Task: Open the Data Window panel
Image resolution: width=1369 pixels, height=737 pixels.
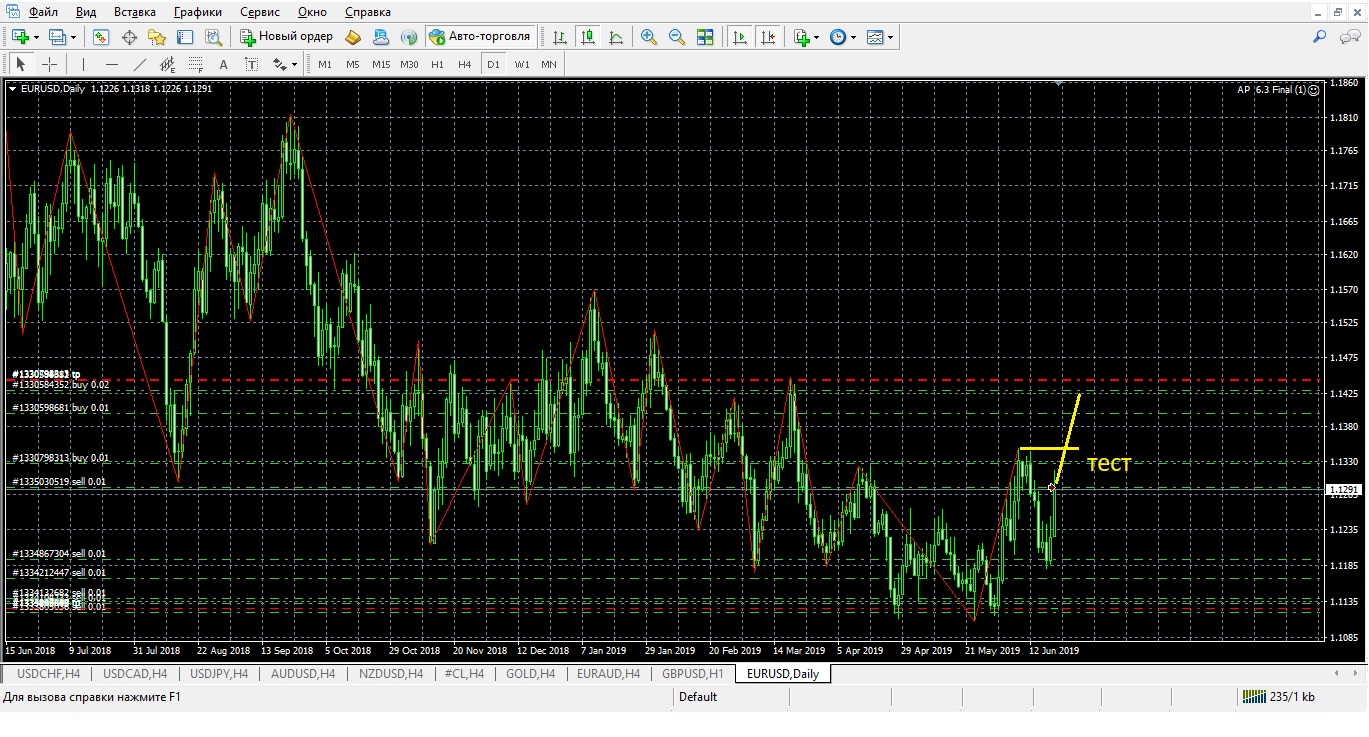Action: 129,37
